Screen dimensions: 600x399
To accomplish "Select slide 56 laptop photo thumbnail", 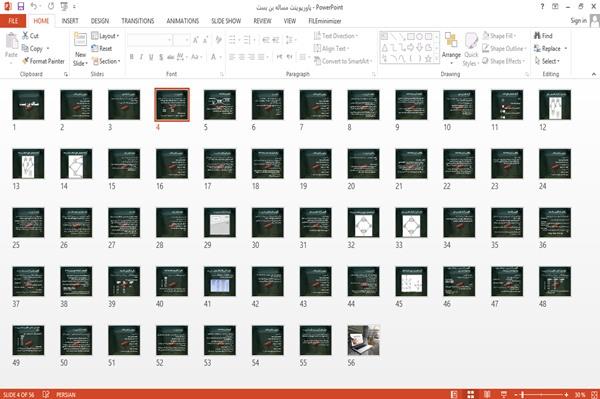I will pyautogui.click(x=364, y=340).
